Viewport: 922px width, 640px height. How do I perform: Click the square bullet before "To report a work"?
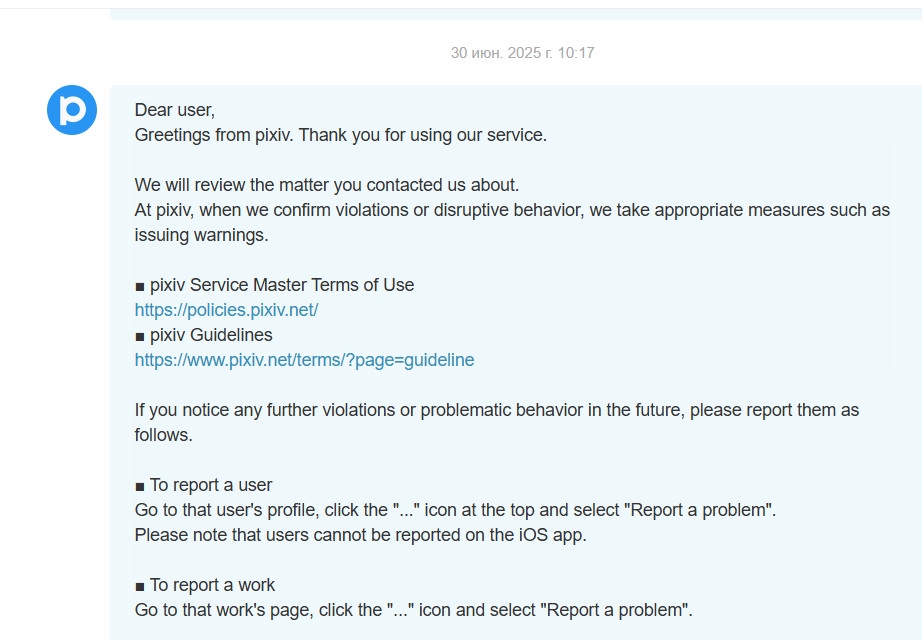[x=140, y=586]
